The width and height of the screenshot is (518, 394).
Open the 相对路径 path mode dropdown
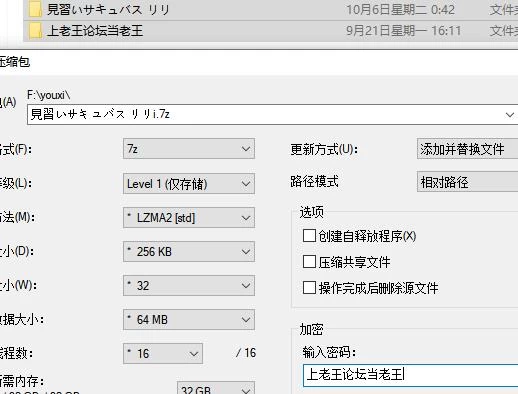click(x=467, y=182)
